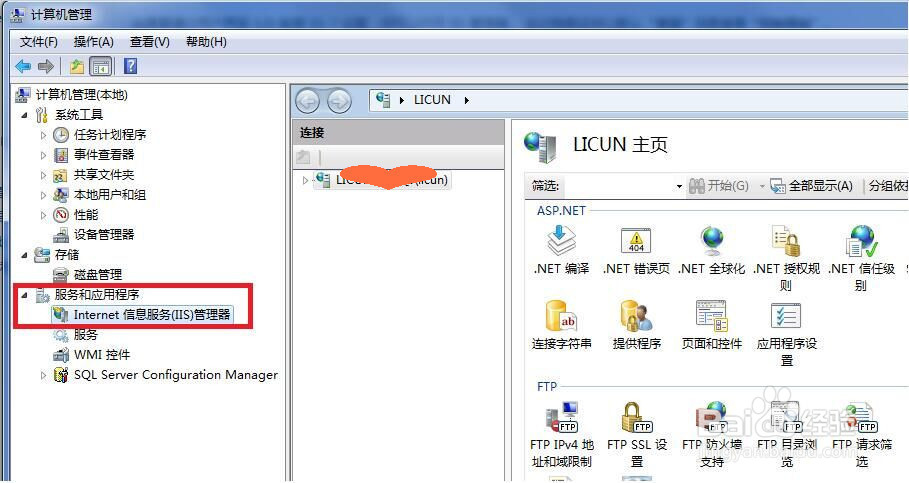Expand the LICUN server connection node
Screen dimensions: 909x483
305,180
